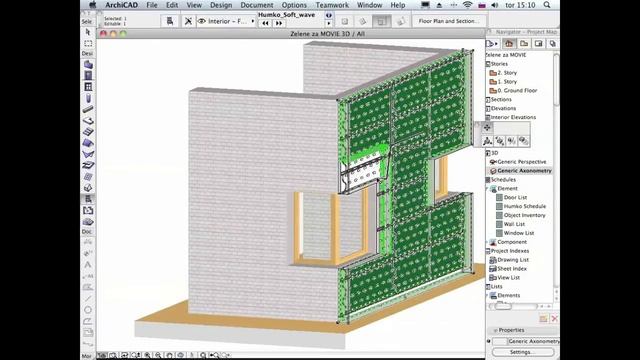Switch Navigator to Publisher Sets tab
The image size is (640, 360).
(x=553, y=44)
